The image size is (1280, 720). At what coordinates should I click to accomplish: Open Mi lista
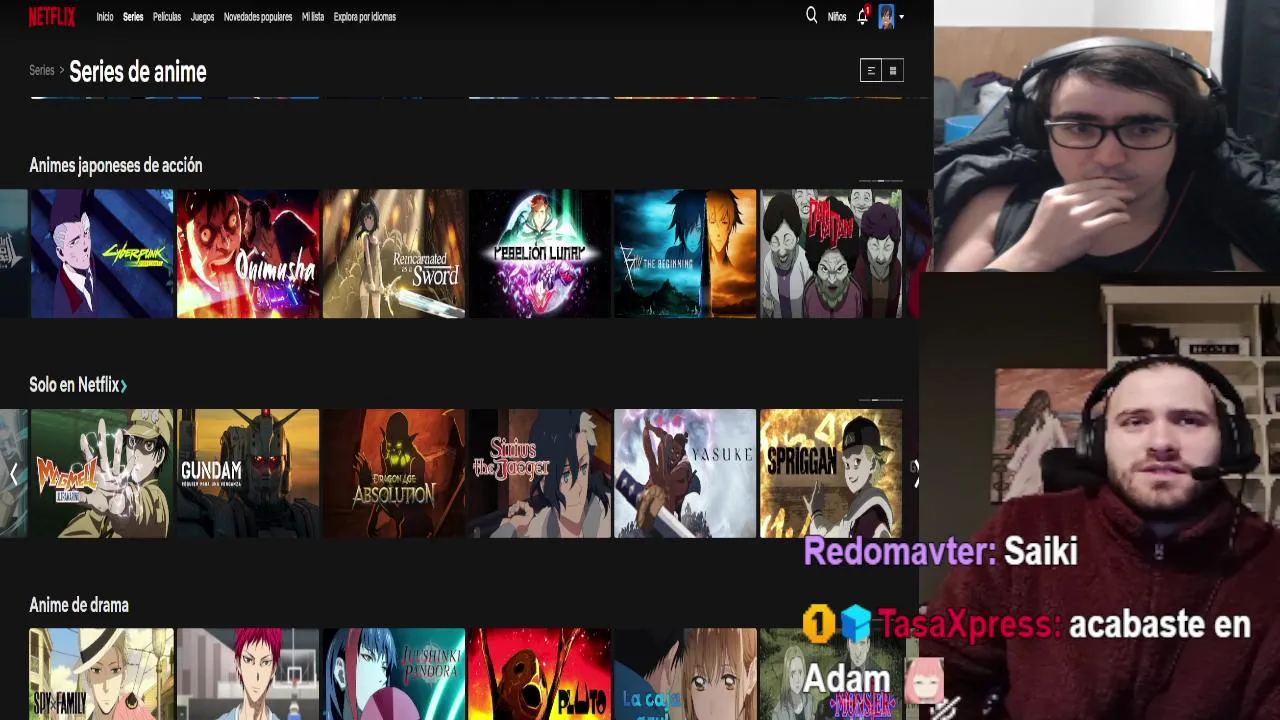point(313,17)
